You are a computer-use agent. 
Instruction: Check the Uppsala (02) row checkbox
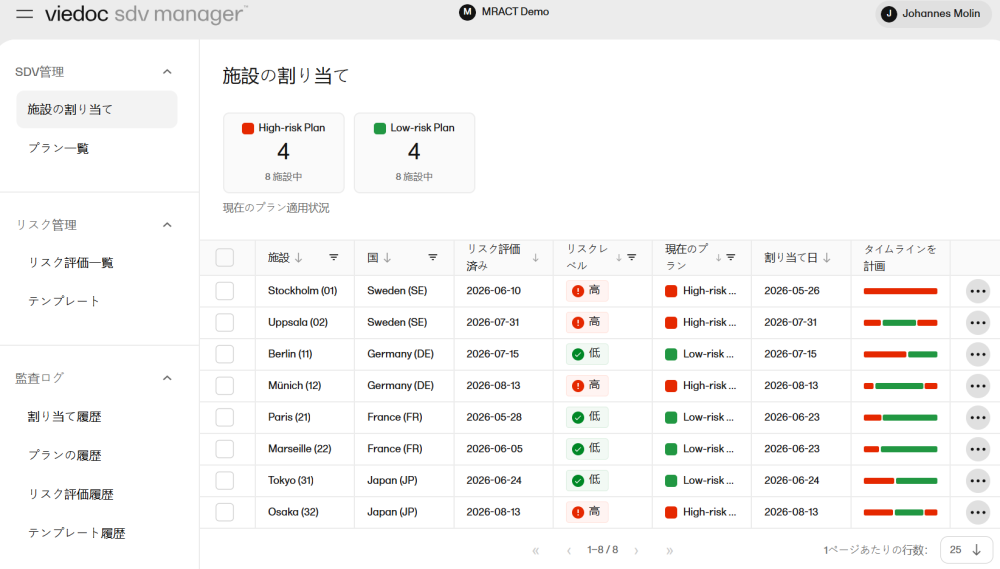pos(224,323)
